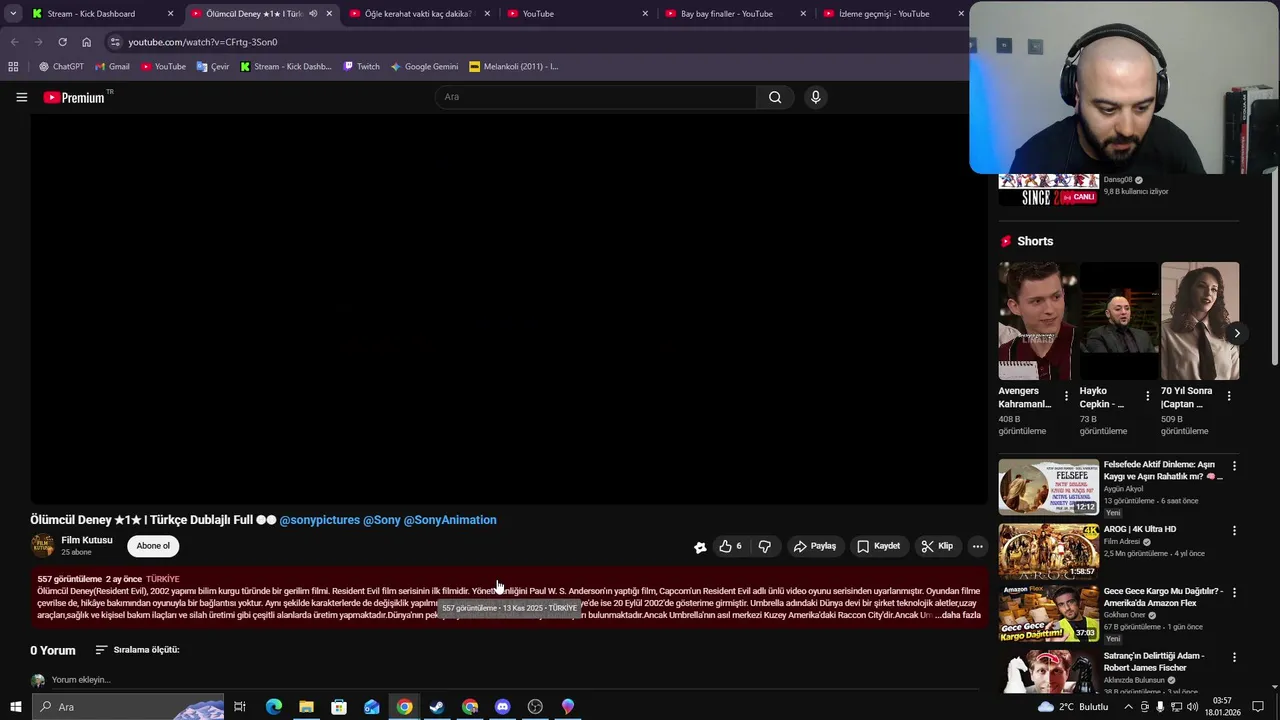This screenshot has height=720, width=1280.
Task: Open the three-dot more actions next to Klip
Action: coord(977,546)
